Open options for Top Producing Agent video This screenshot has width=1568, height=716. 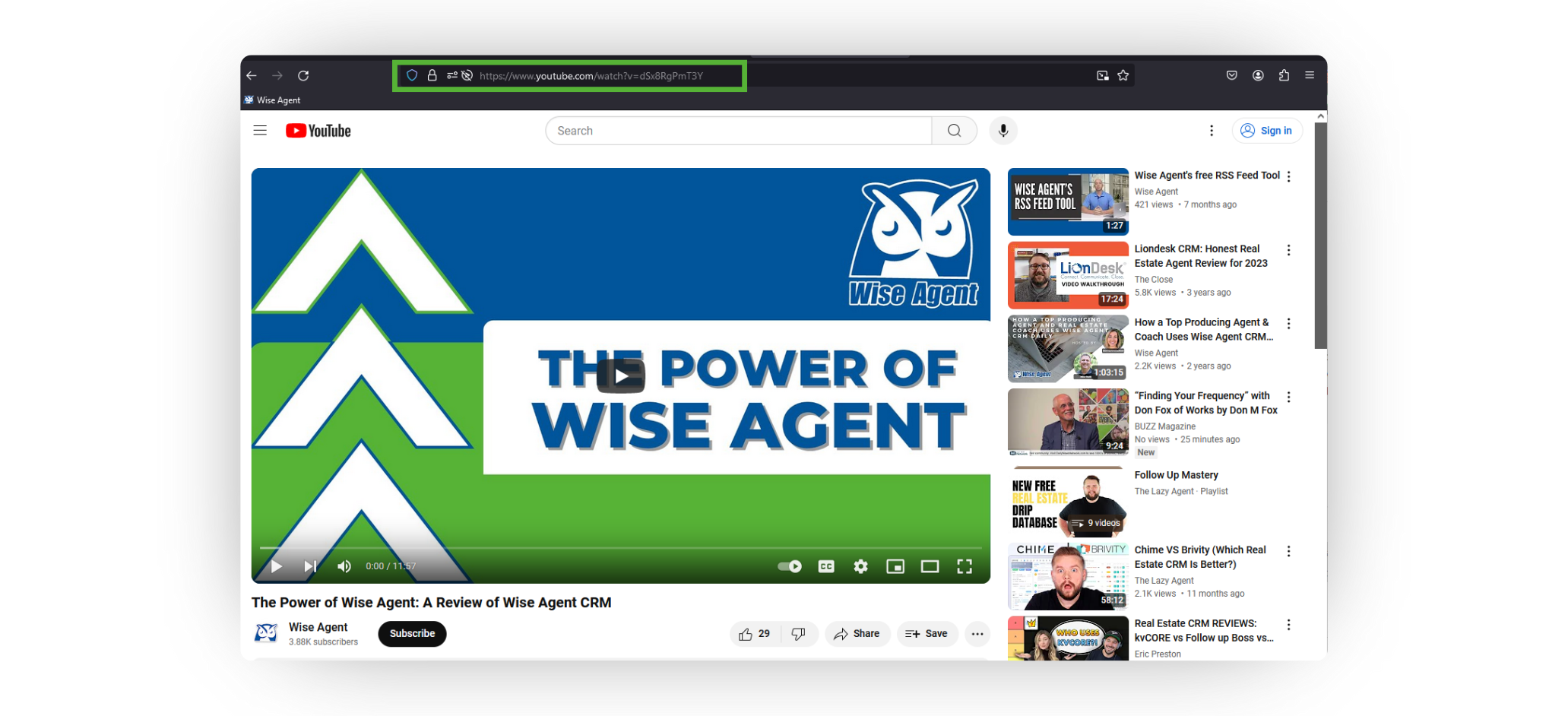click(x=1289, y=324)
